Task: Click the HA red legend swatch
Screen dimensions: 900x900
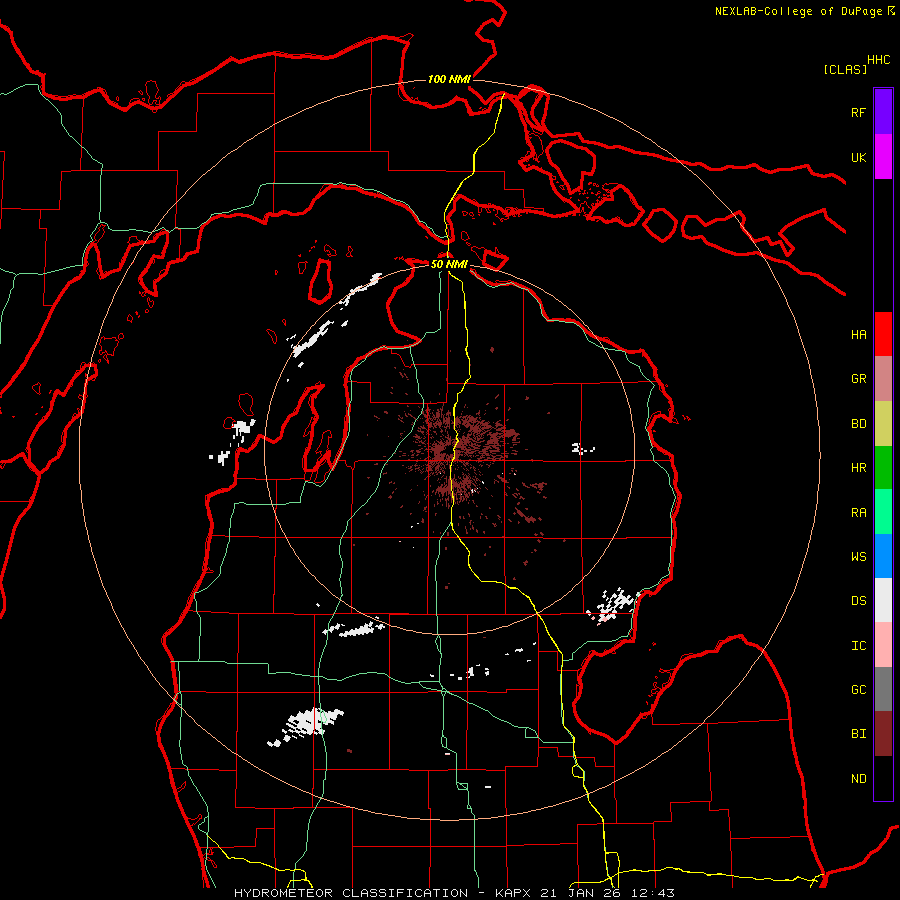Action: [883, 334]
